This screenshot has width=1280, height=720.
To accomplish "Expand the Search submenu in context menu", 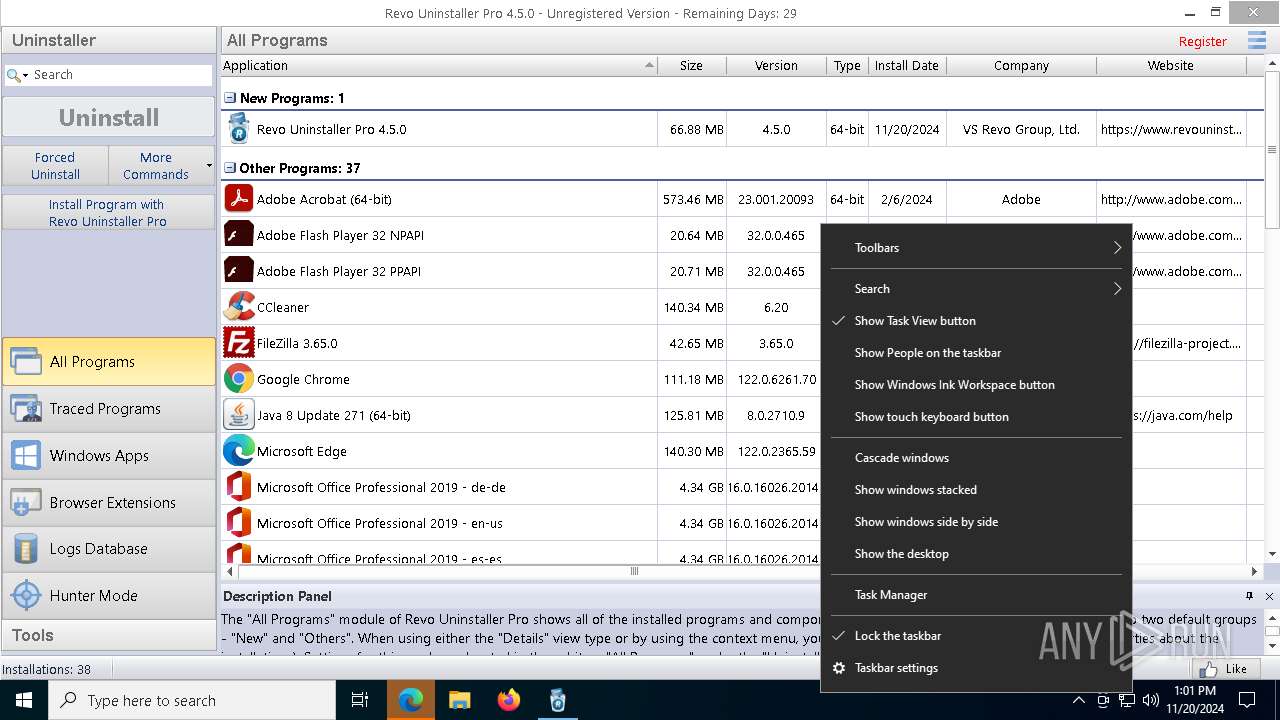I will (x=976, y=289).
